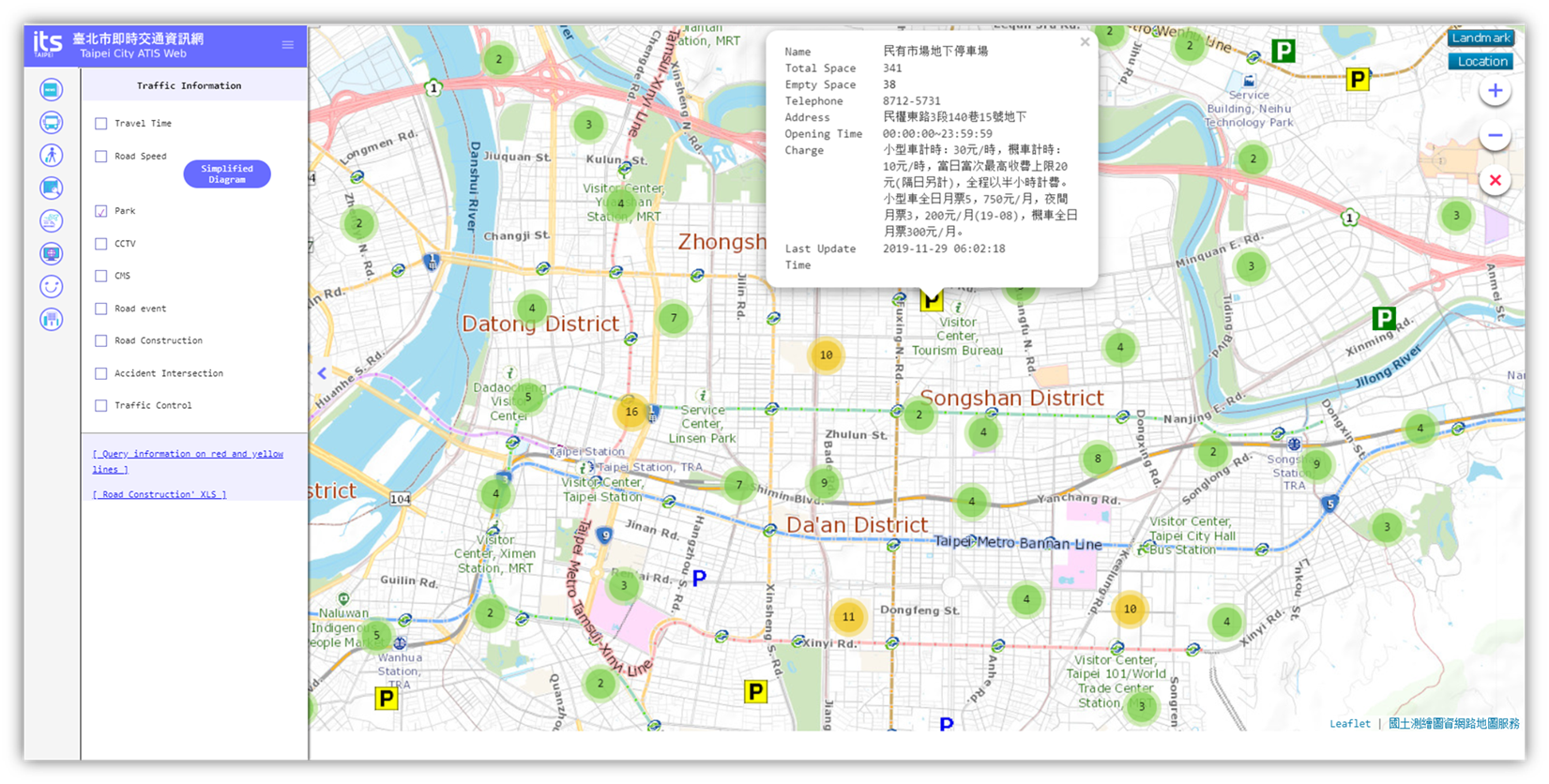Zoom in the map with plus button

point(1495,92)
